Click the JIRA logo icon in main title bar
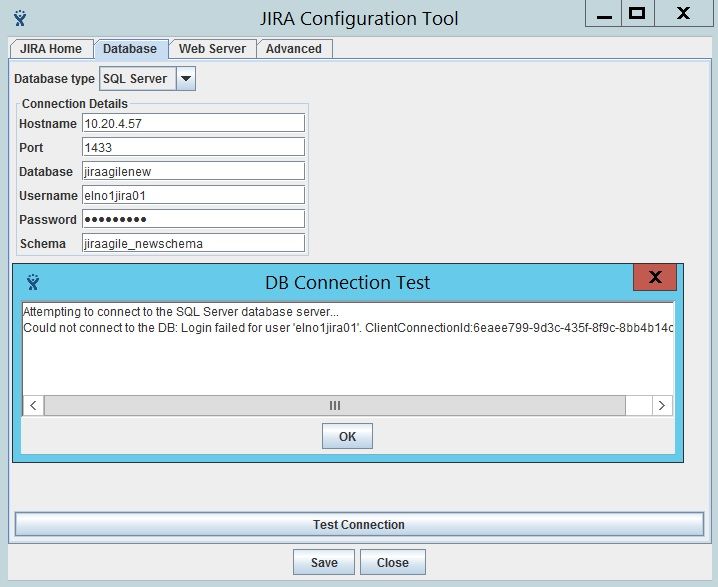 pyautogui.click(x=20, y=18)
